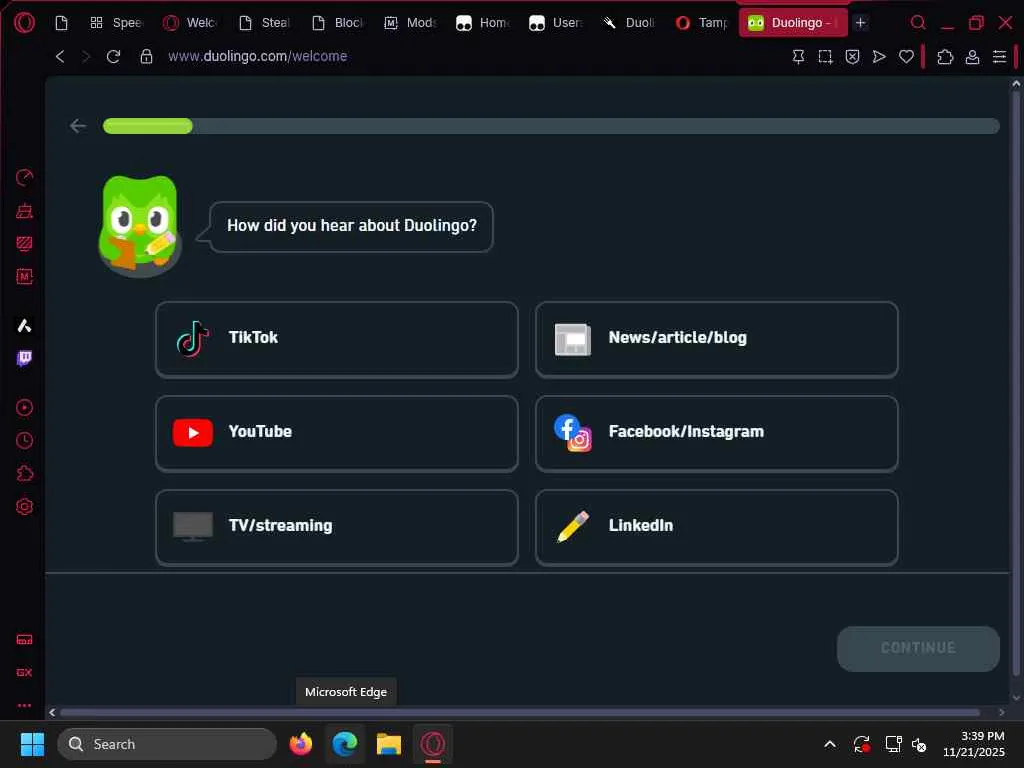This screenshot has height=768, width=1024.
Task: Switch to the Home tab
Action: click(x=483, y=23)
